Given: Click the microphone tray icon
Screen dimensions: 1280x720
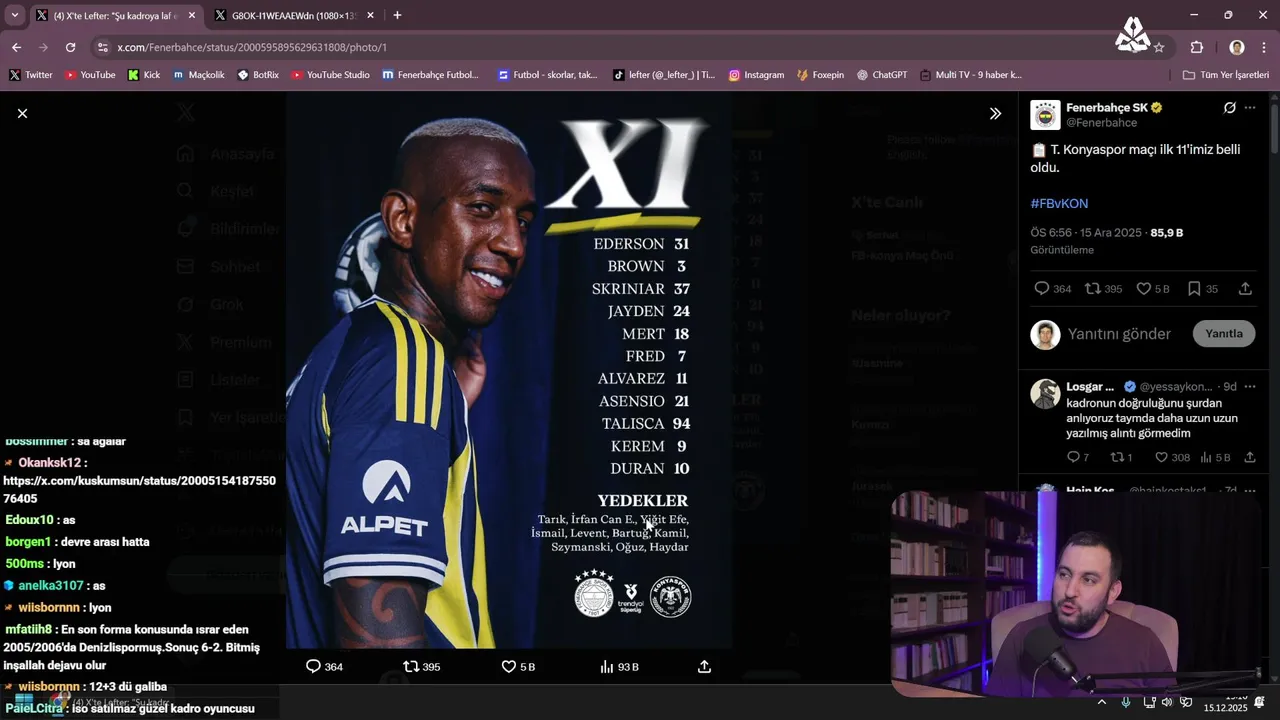Looking at the screenshot, I should tap(1126, 702).
